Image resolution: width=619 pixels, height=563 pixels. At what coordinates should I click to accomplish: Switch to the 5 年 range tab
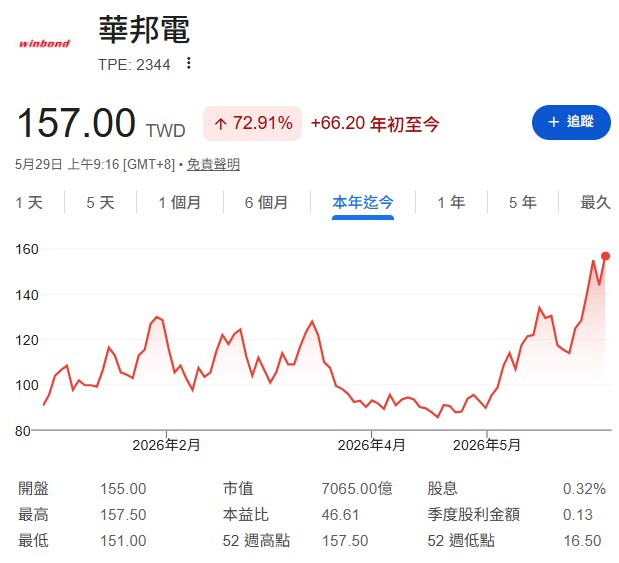pyautogui.click(x=523, y=203)
